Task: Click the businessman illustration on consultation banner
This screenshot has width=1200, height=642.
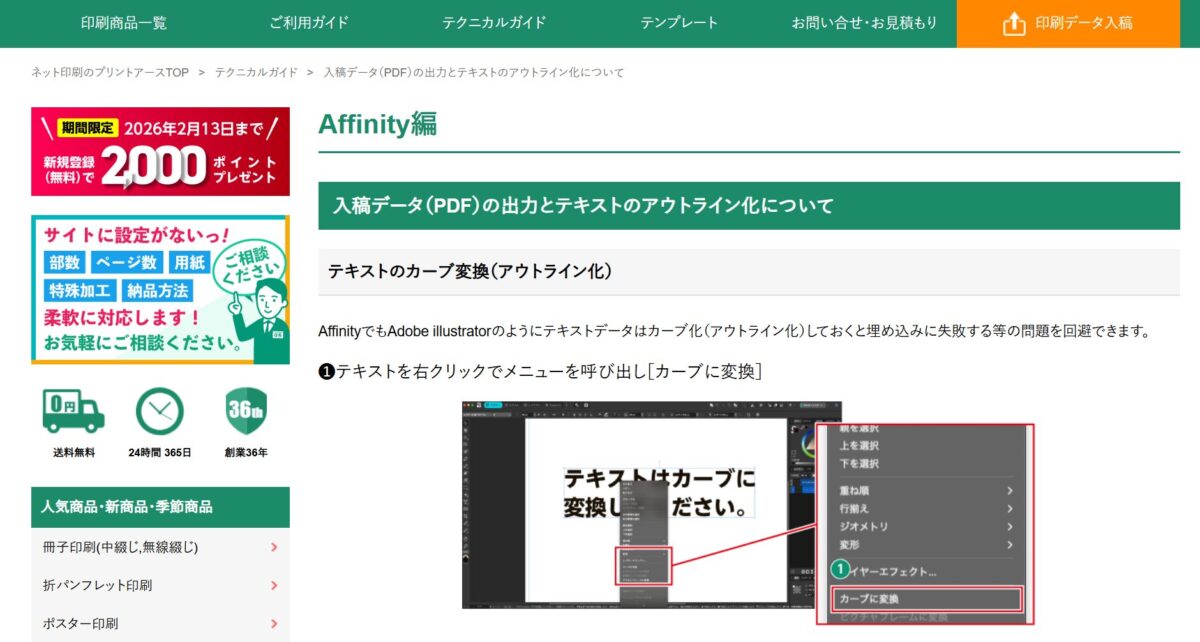Action: click(x=260, y=307)
